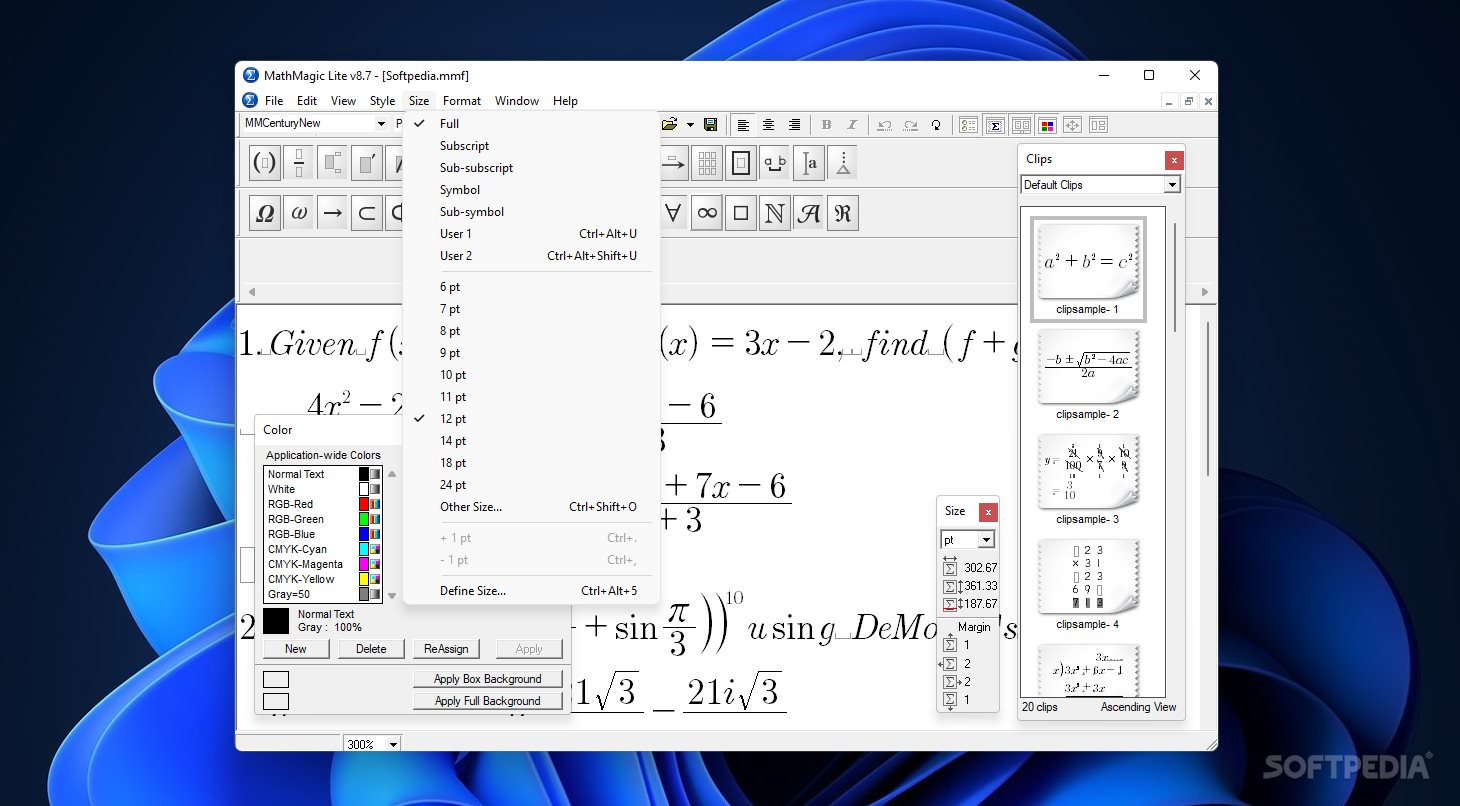Open the subscript and superscript template palette

click(333, 162)
